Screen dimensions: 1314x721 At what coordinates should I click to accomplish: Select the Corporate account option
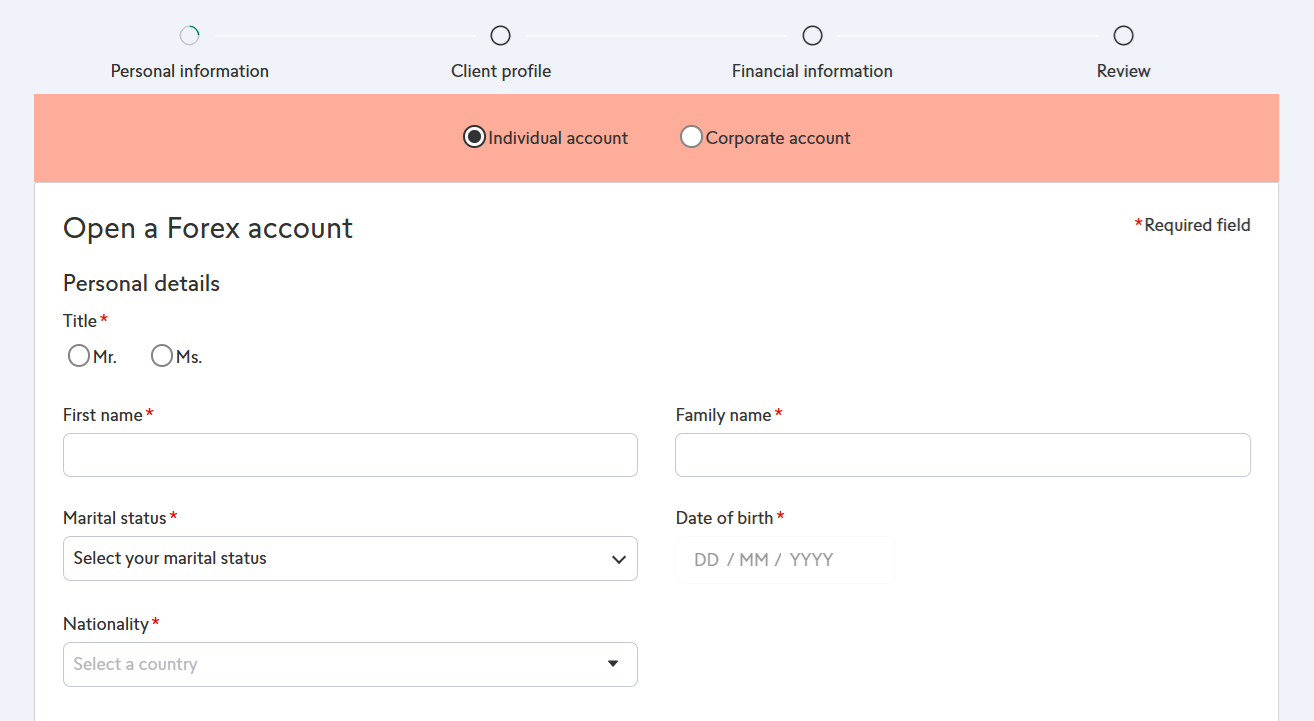pos(691,137)
